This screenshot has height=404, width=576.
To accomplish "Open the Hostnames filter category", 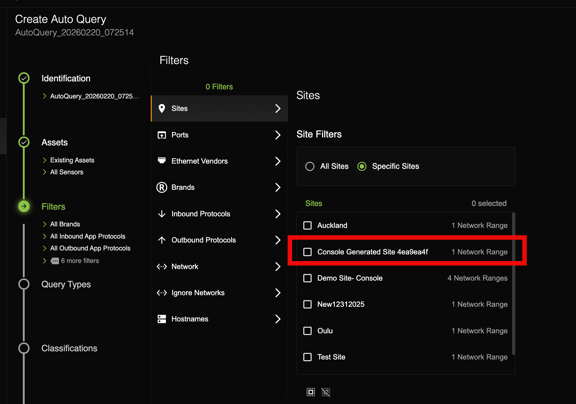I will click(x=219, y=319).
